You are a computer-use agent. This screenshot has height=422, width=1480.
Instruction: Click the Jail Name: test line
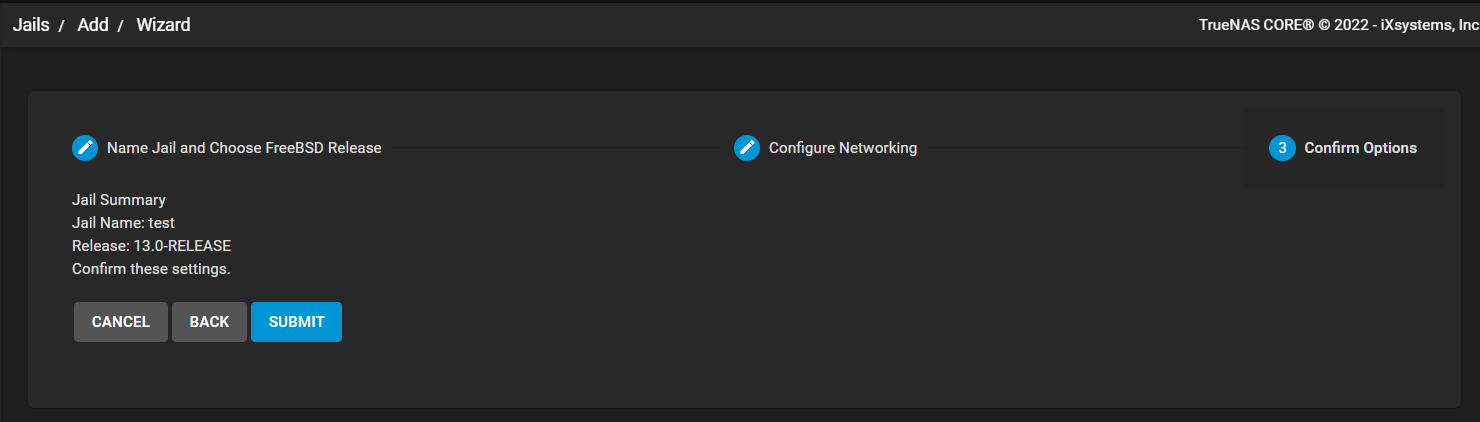(x=123, y=223)
